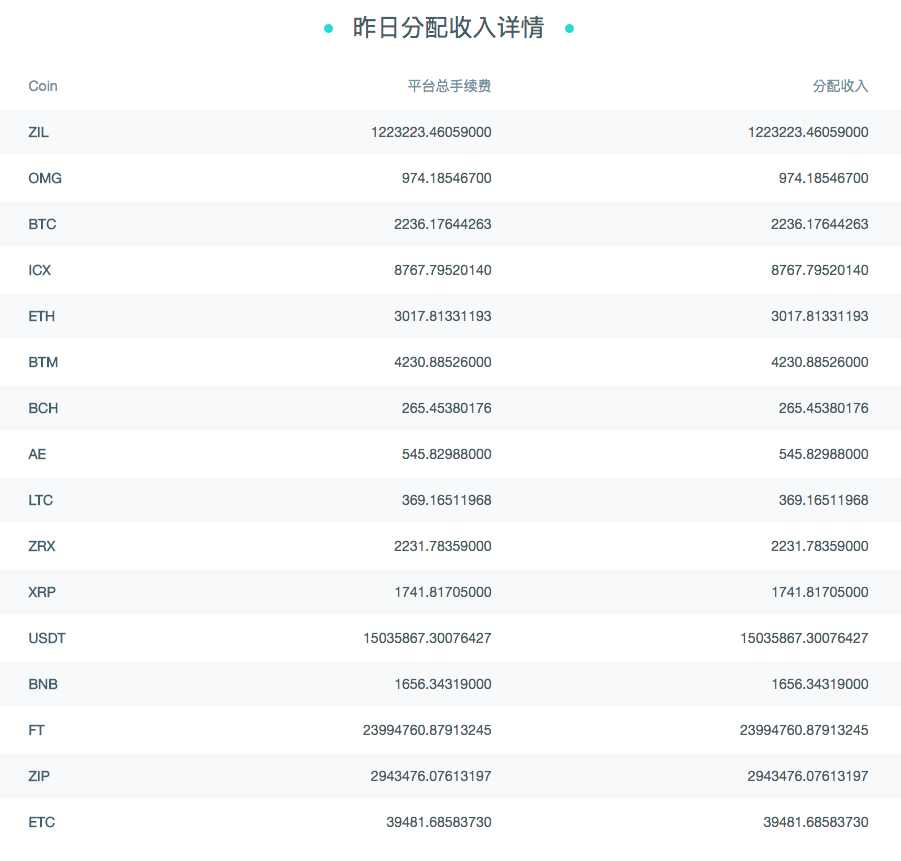
Task: Select the ETH coin row label
Action: point(42,316)
